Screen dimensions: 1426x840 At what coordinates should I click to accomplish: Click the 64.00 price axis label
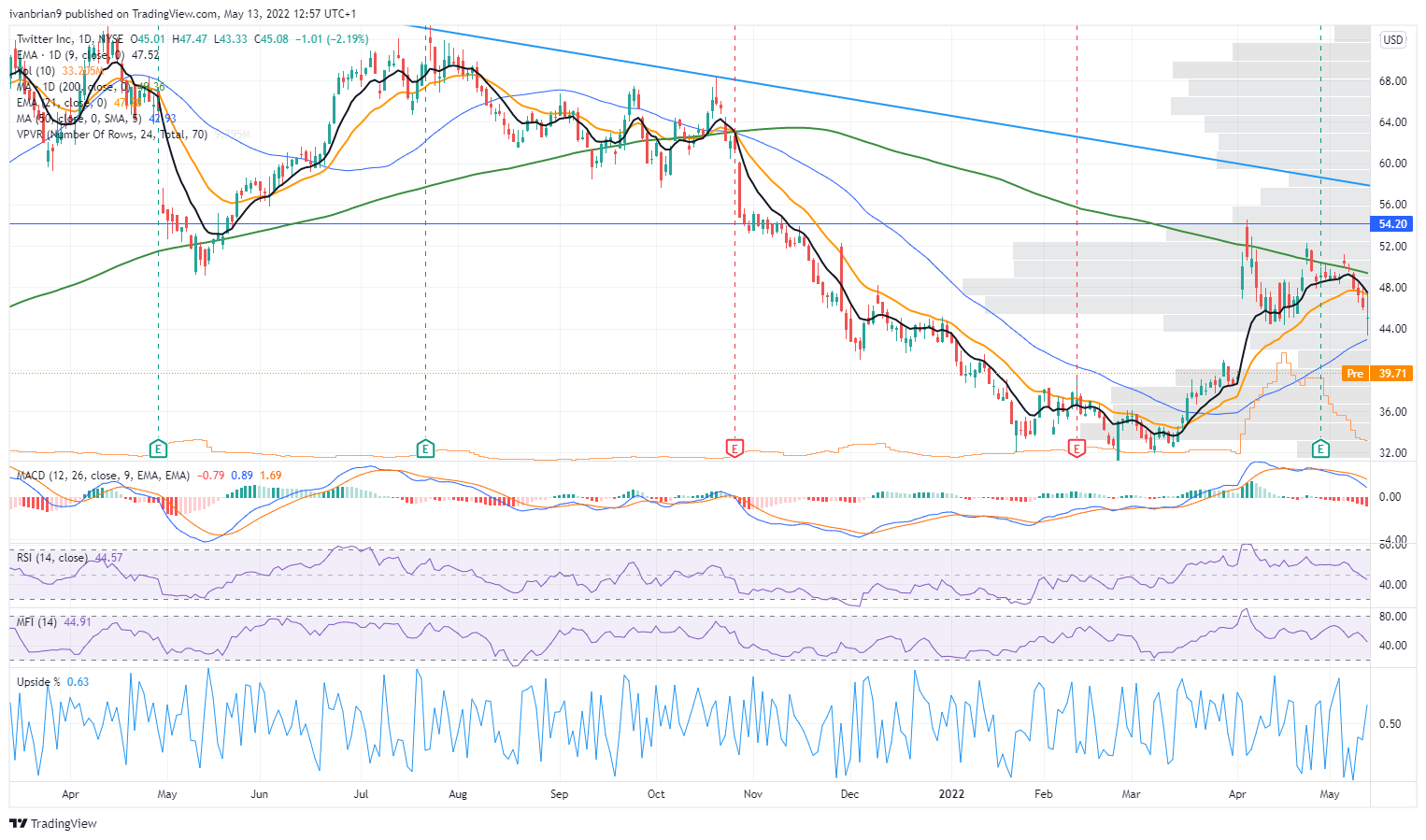coord(1392,122)
